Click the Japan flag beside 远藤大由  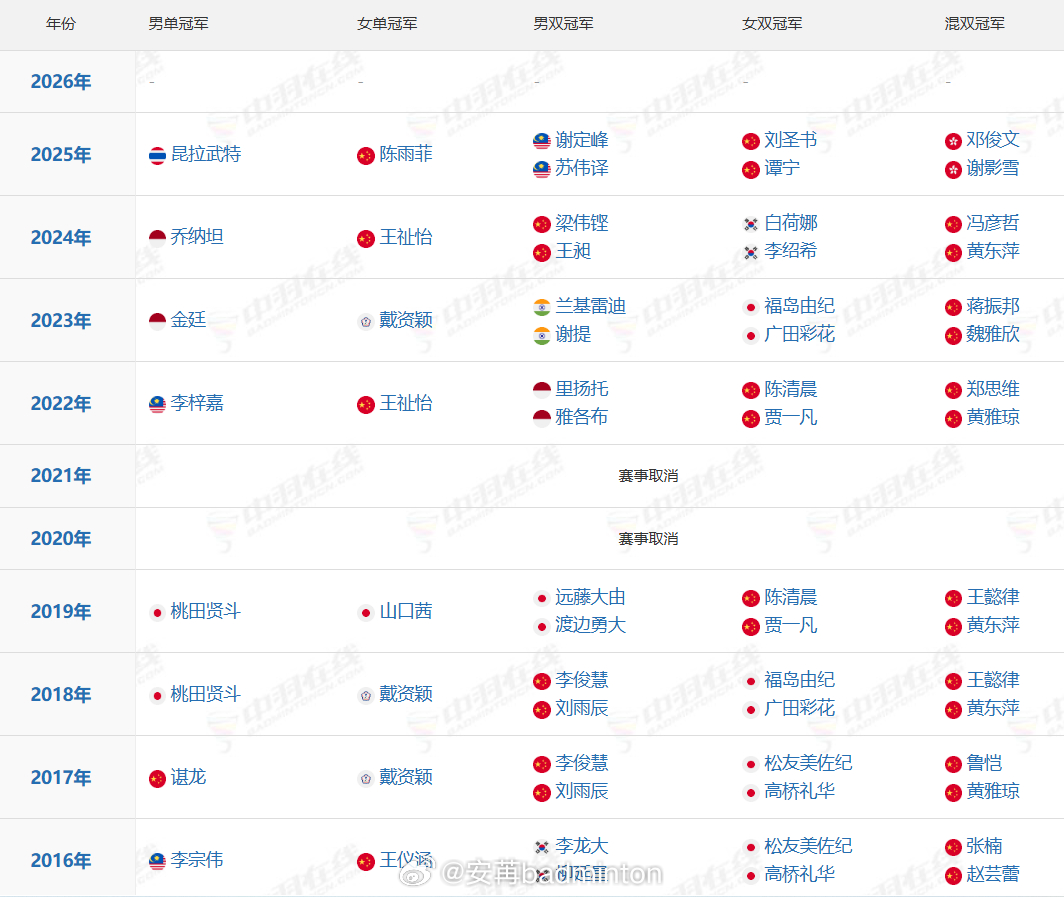click(x=542, y=598)
